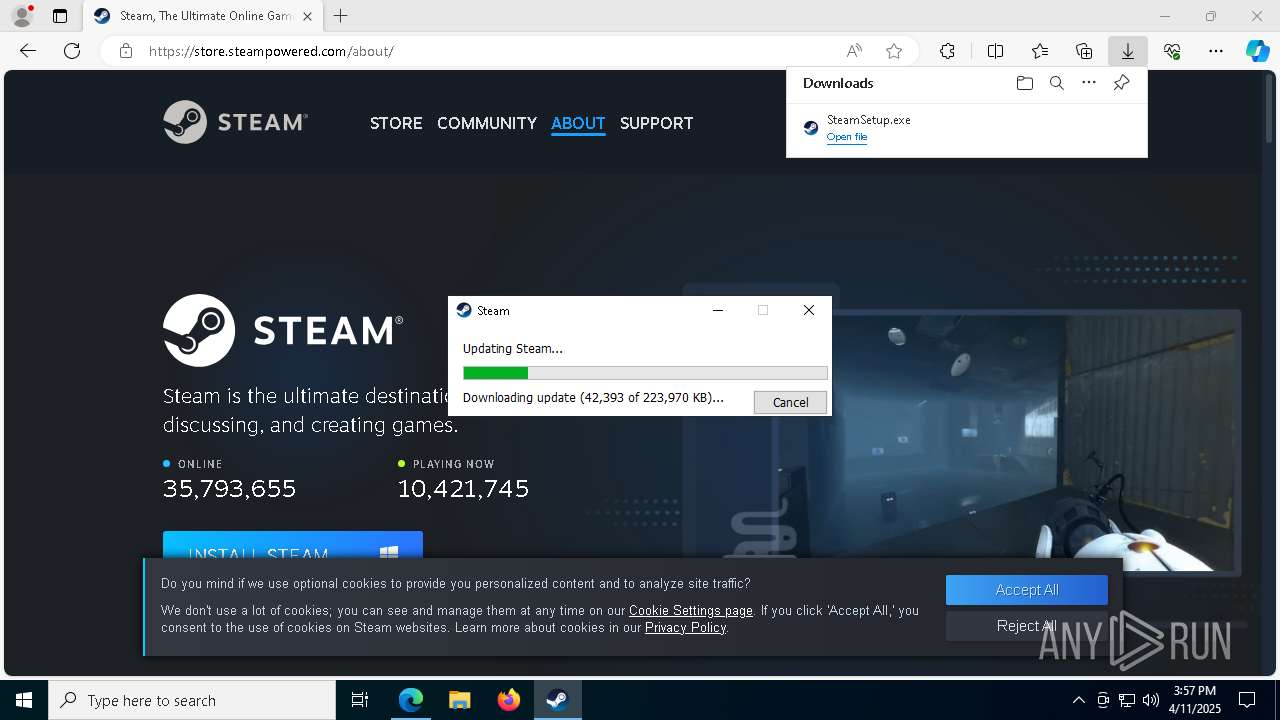This screenshot has height=720, width=1280.
Task: Click the Steam update progress bar
Action: coord(645,373)
